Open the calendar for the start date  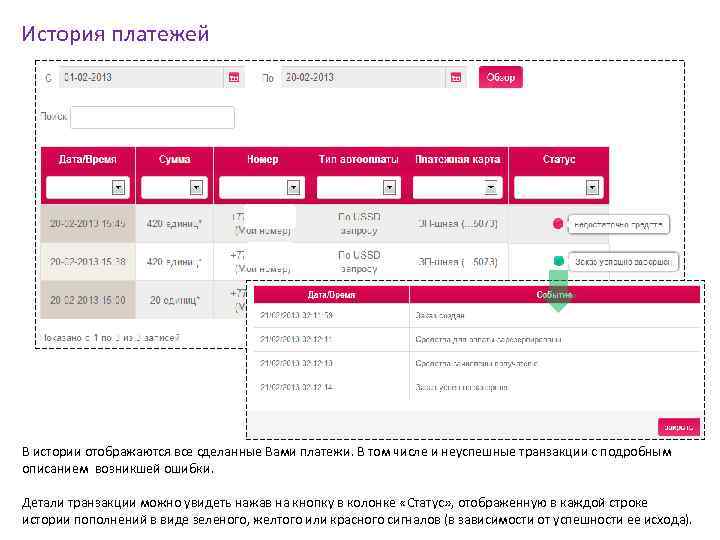pyautogui.click(x=234, y=78)
